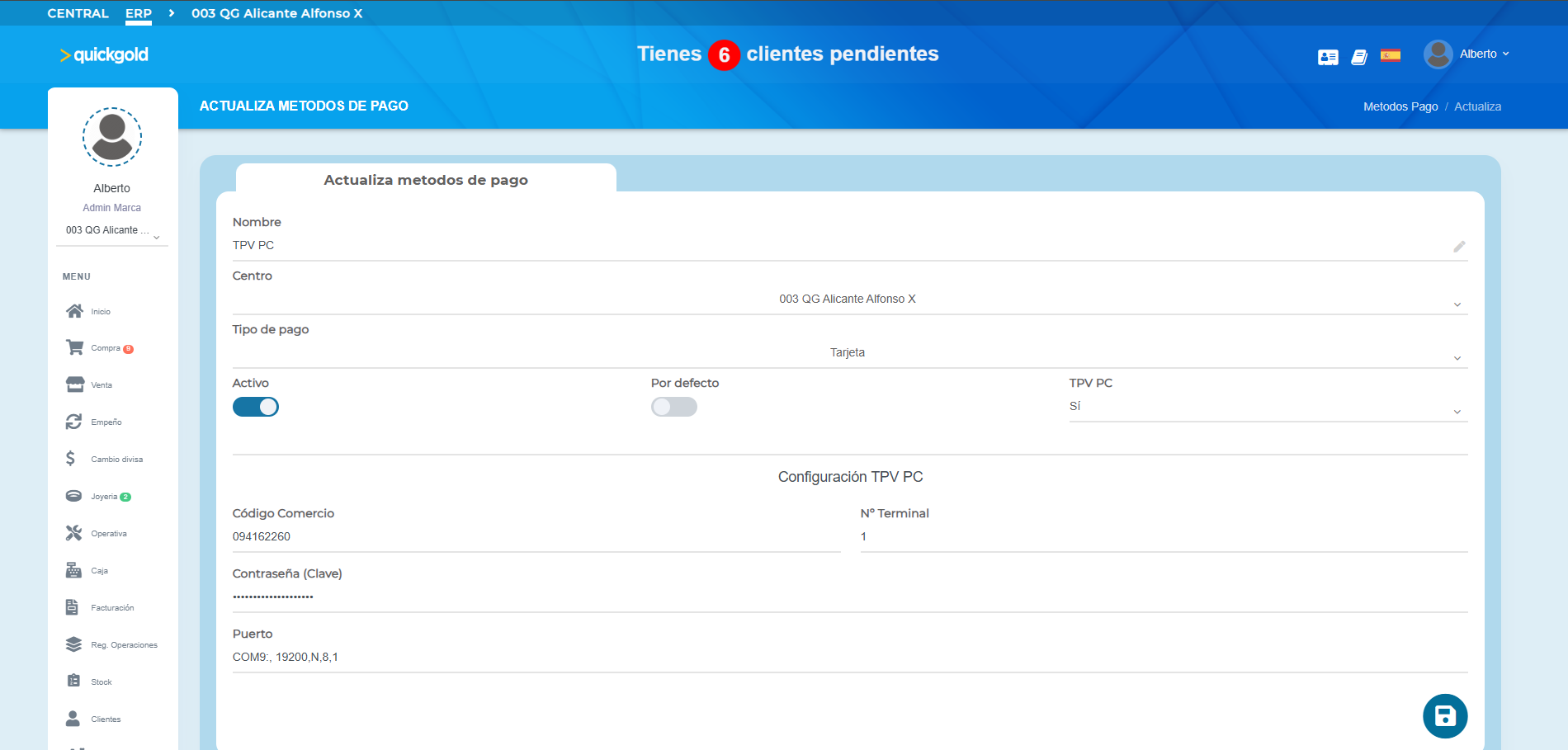Screen dimensions: 1568x750
Task: Go to Metodos Pago breadcrumb link
Action: tap(1400, 106)
